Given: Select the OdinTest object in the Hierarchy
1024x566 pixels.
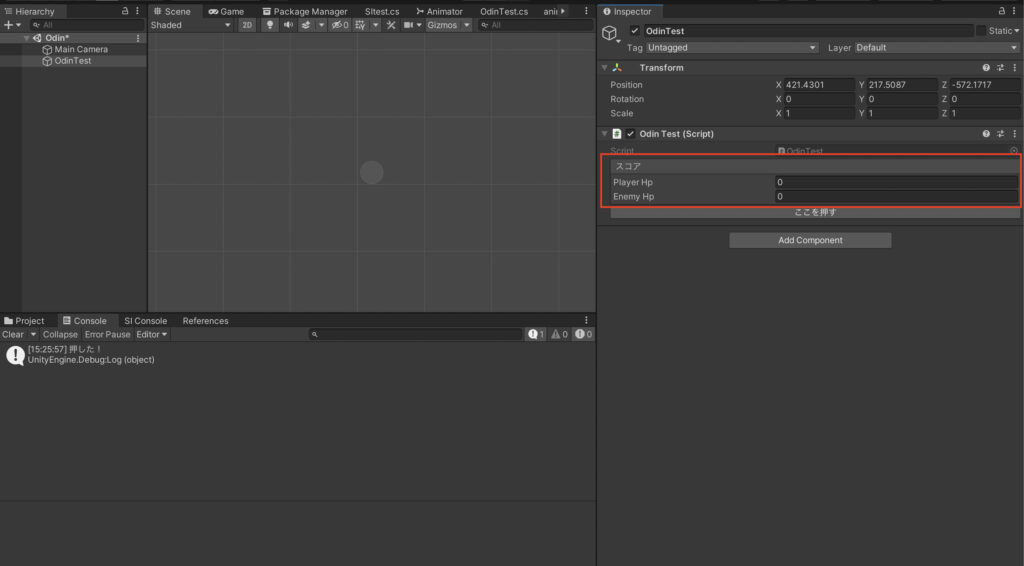Looking at the screenshot, I should [x=72, y=61].
